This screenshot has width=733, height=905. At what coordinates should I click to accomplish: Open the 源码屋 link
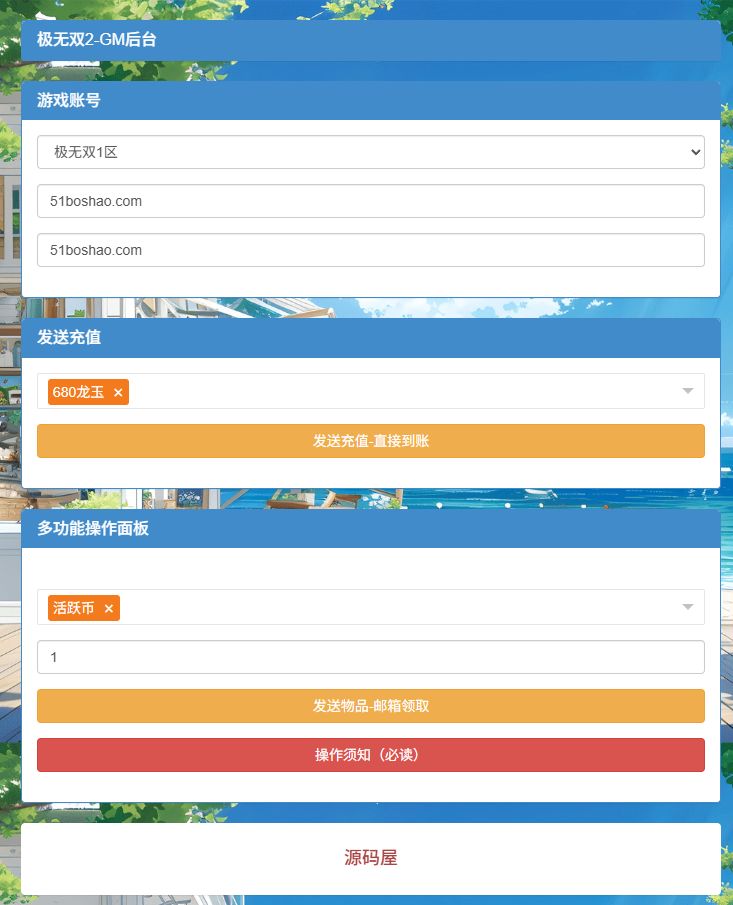pyautogui.click(x=371, y=858)
